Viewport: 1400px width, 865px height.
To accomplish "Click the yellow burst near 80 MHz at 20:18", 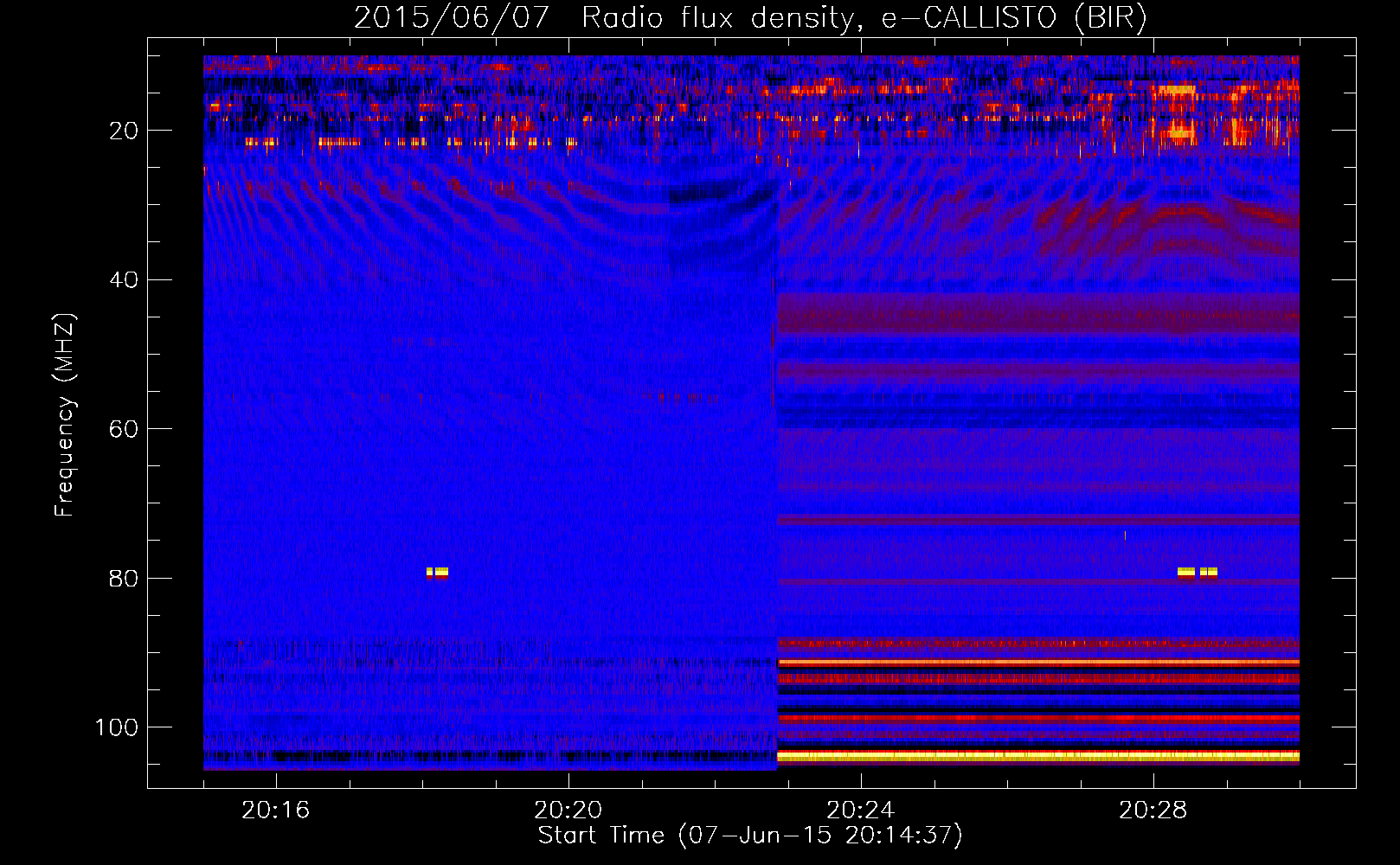I will tap(437, 572).
